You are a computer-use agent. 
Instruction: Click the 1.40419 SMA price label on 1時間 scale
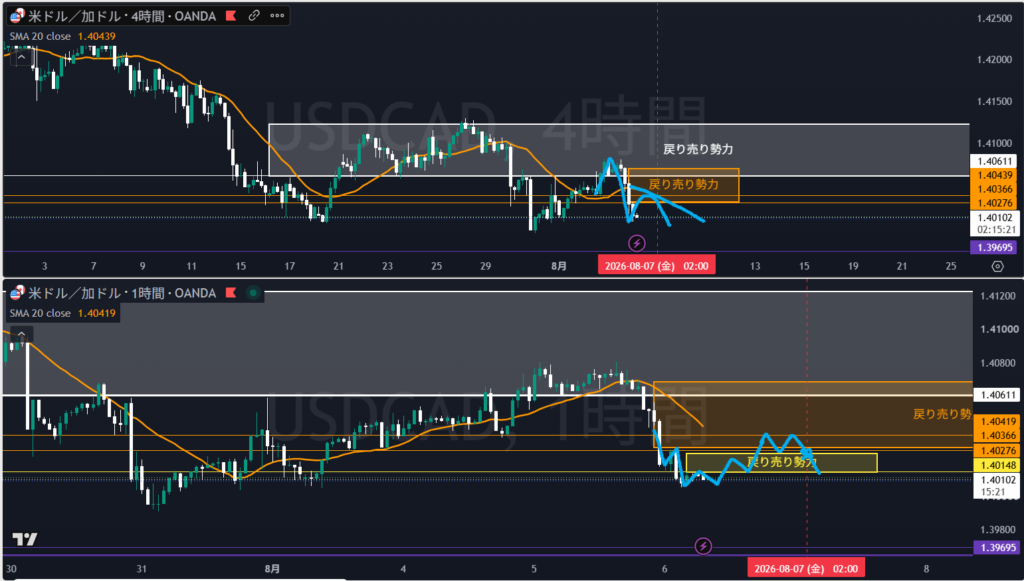995,422
